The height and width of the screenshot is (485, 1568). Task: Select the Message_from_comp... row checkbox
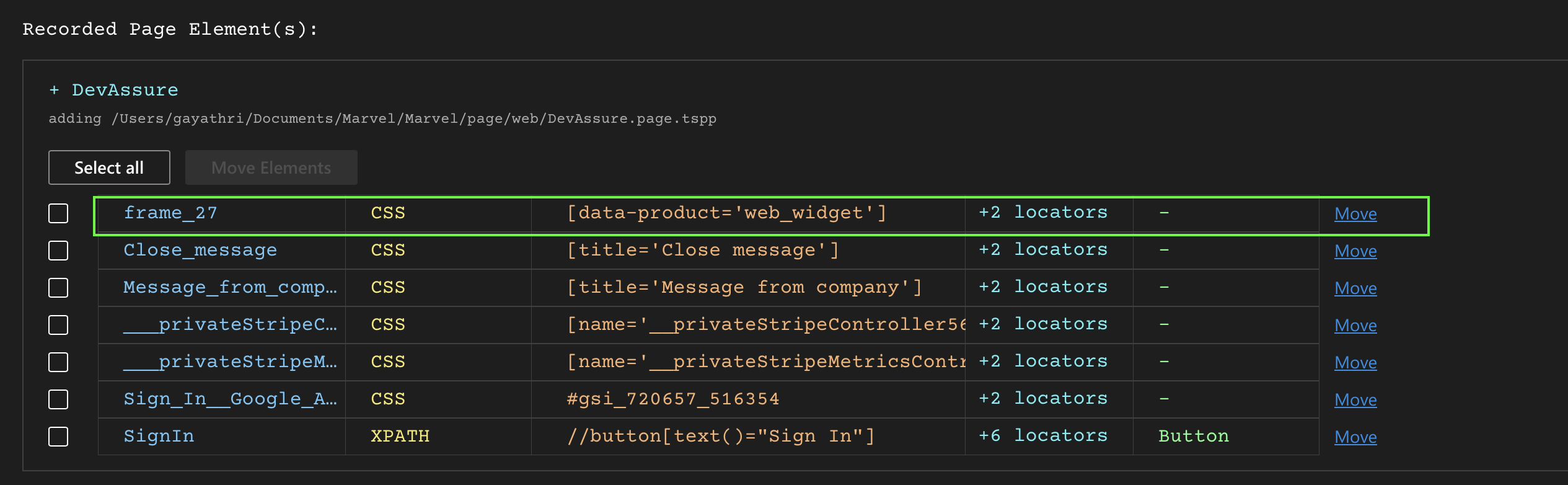[58, 288]
